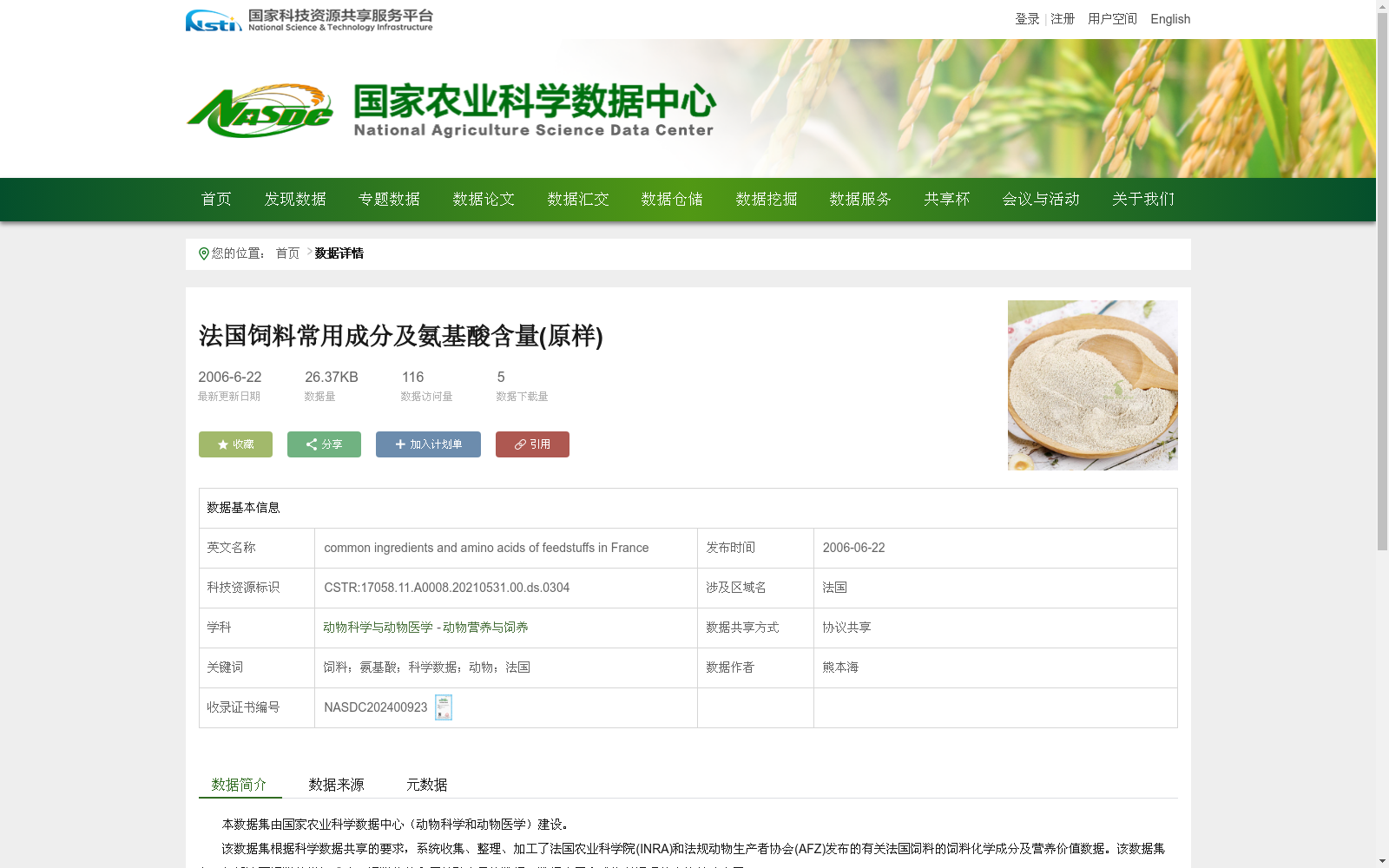1389x868 pixels.
Task: Go to 首页 in the green navigation bar
Action: [216, 200]
